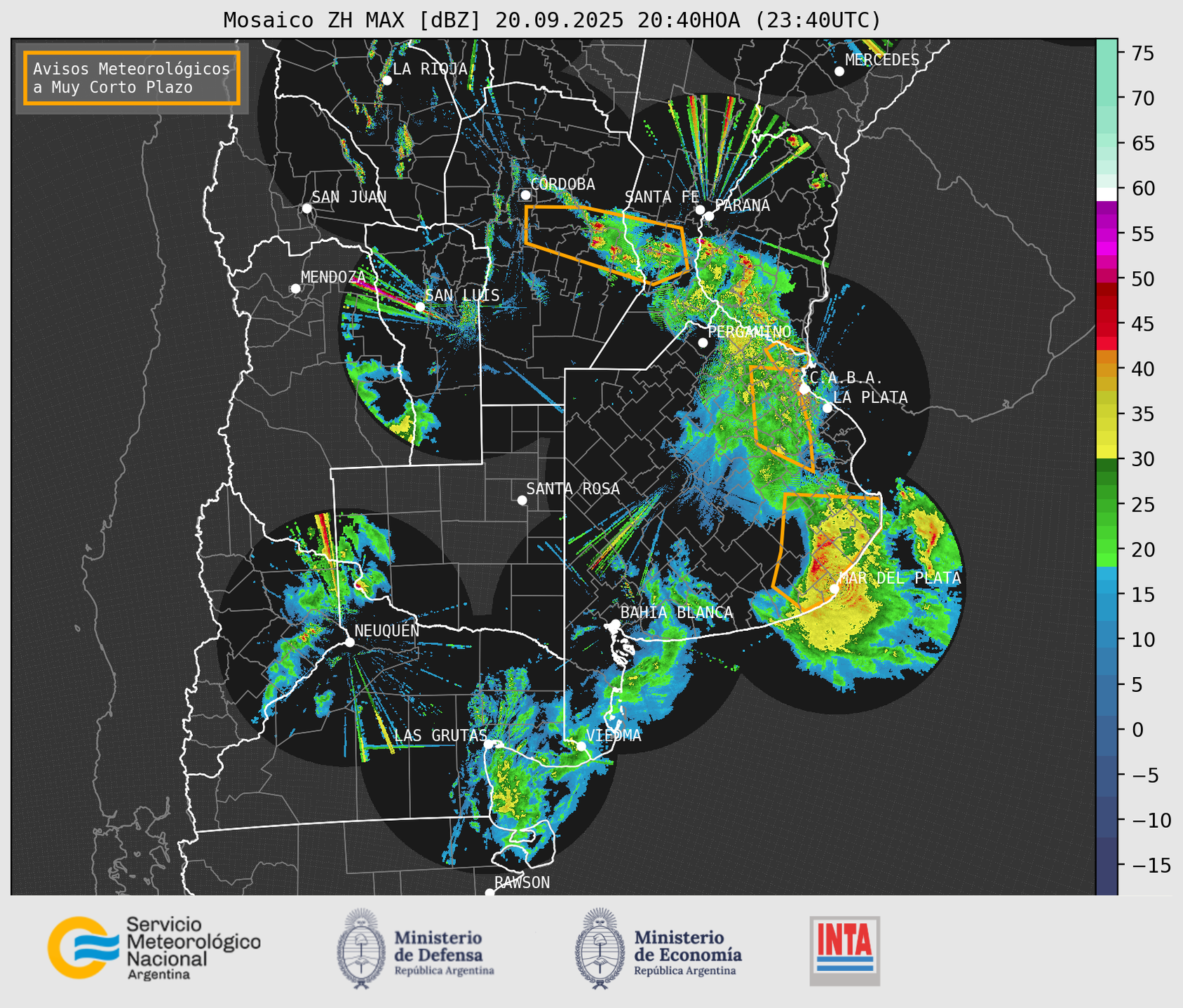The width and height of the screenshot is (1183, 1008).
Task: Click the República Argentina text under Ministerio de Defensa
Action: tap(444, 971)
